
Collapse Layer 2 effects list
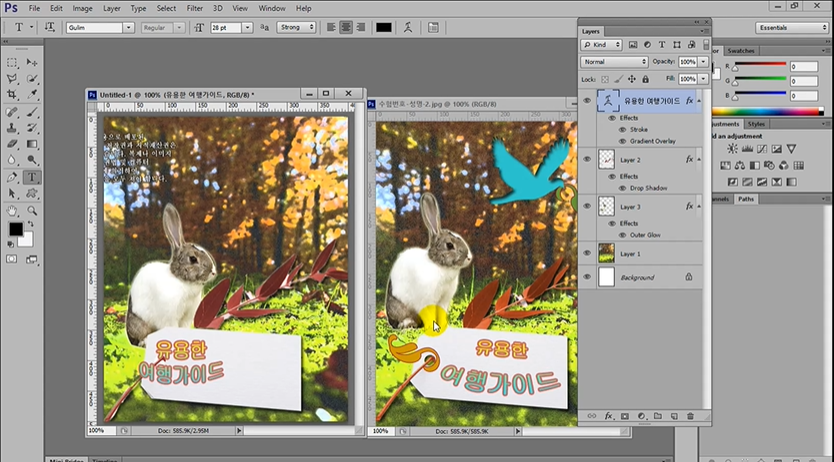[699, 159]
